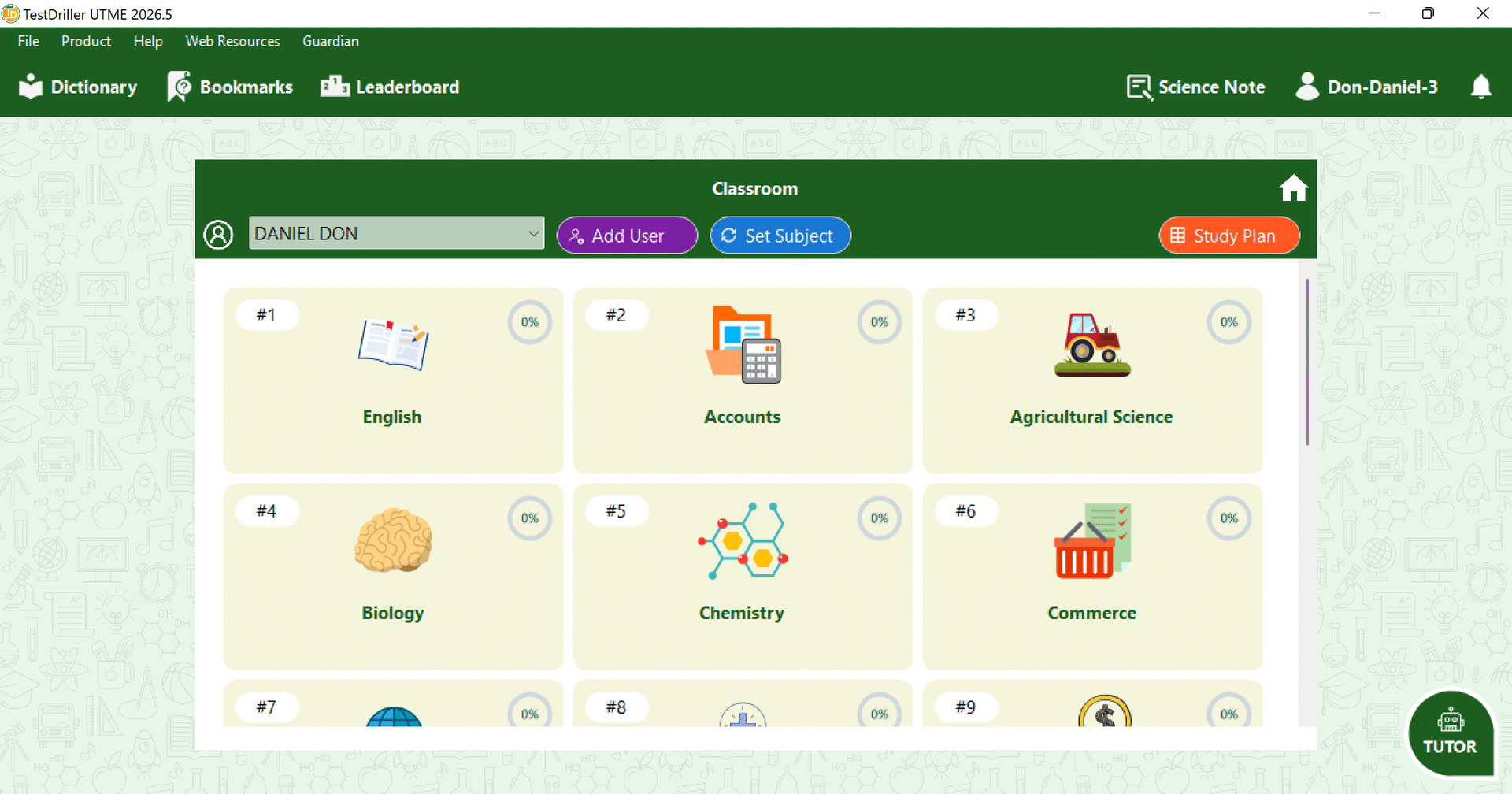Click the Don-Daniel-3 account name
Screen dimensions: 1512x794
[x=1382, y=87]
